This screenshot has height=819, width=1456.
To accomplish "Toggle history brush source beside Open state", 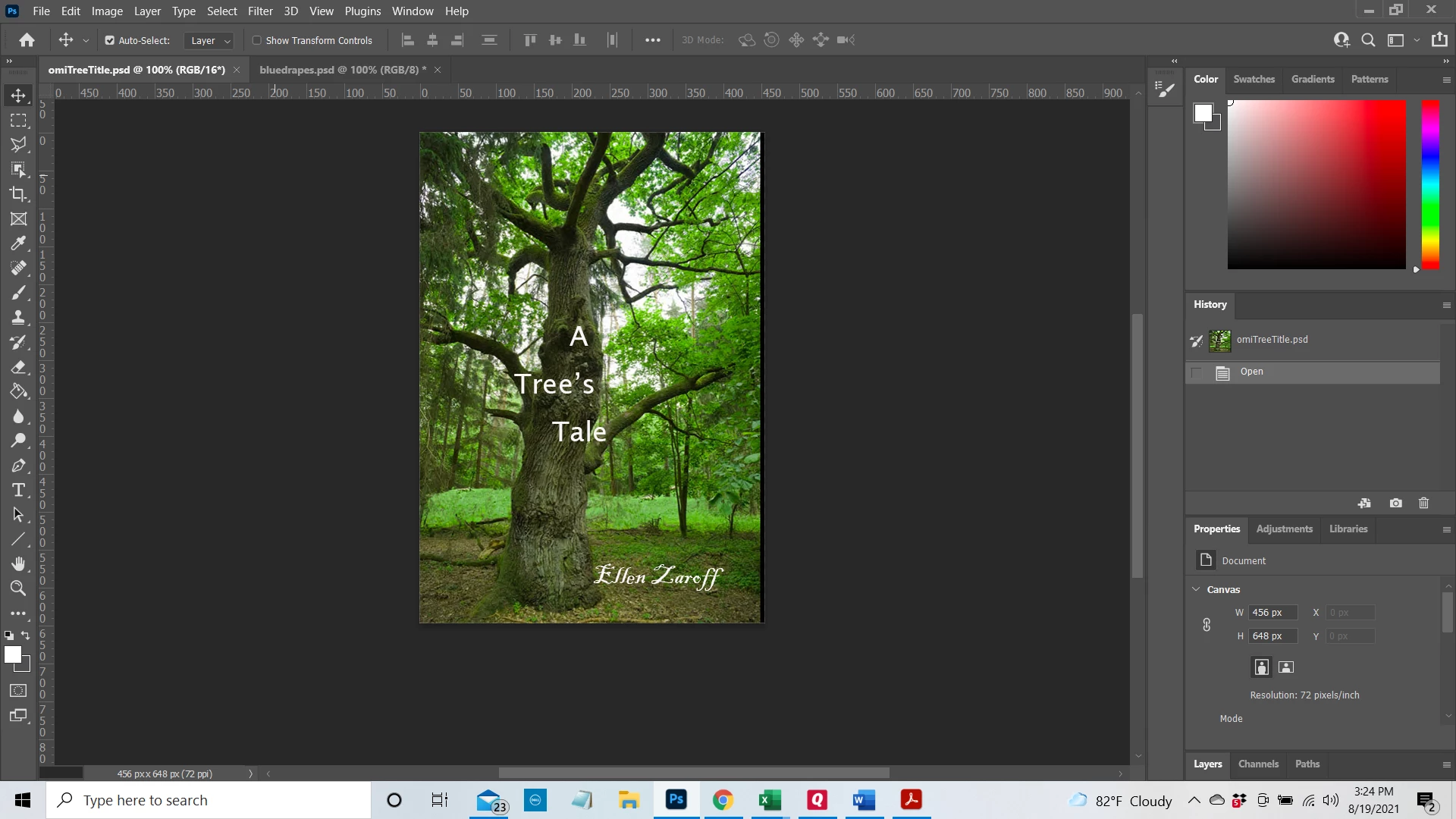I will coord(1197,372).
